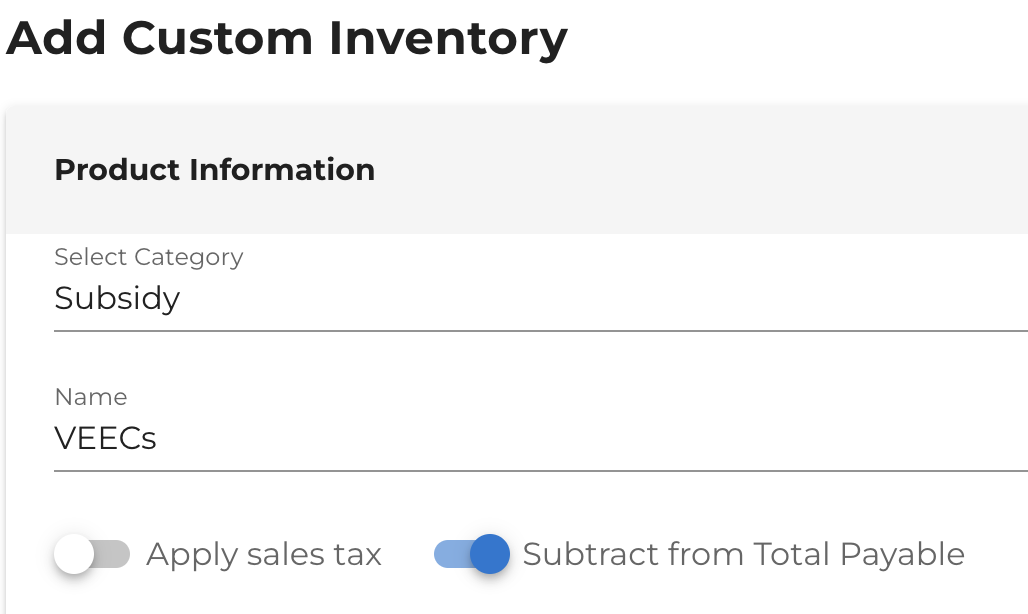Click empty space right of VEECs
The height and width of the screenshot is (614, 1028).
coord(600,438)
